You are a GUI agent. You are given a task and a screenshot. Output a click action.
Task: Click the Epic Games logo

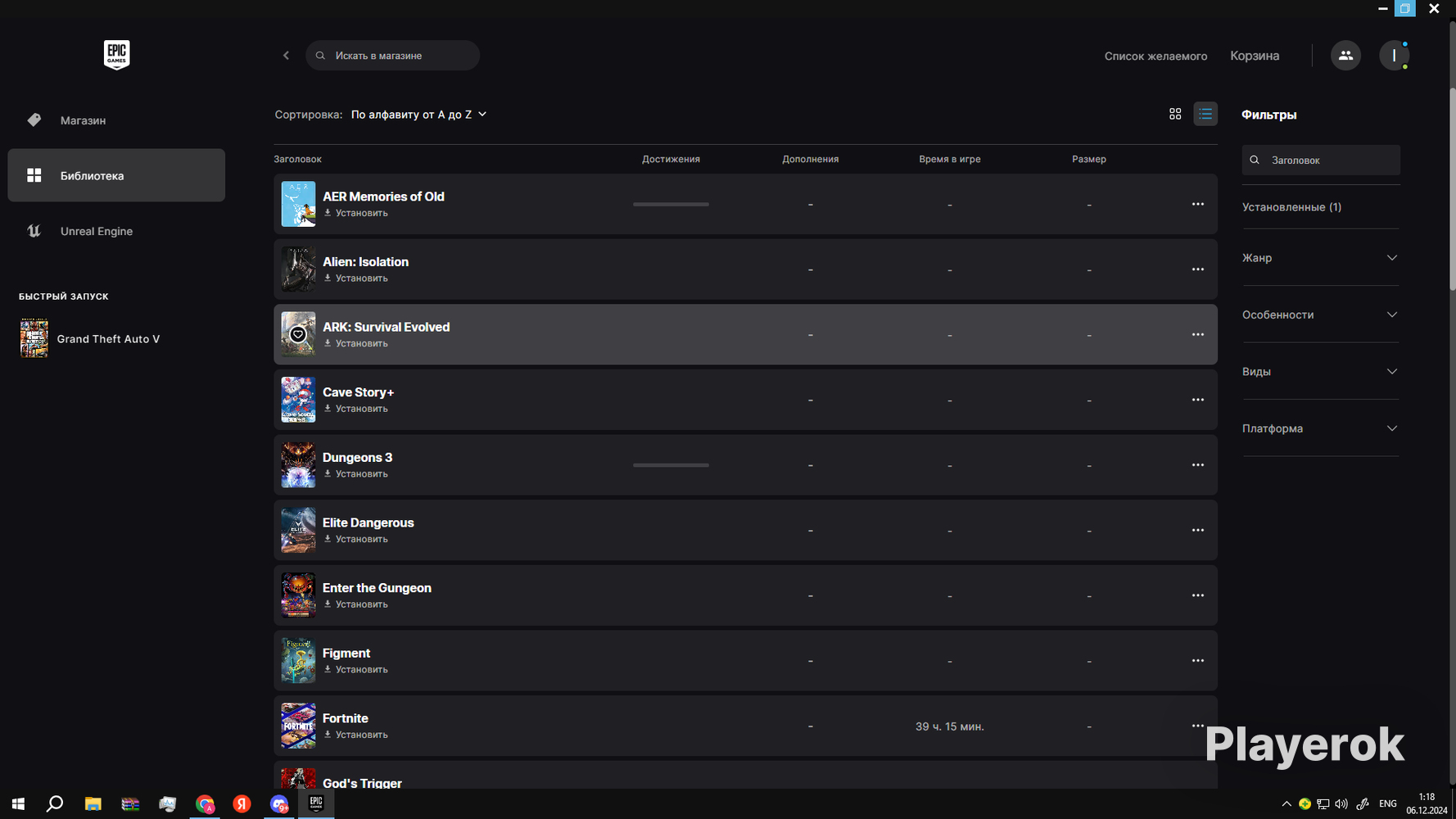[116, 55]
